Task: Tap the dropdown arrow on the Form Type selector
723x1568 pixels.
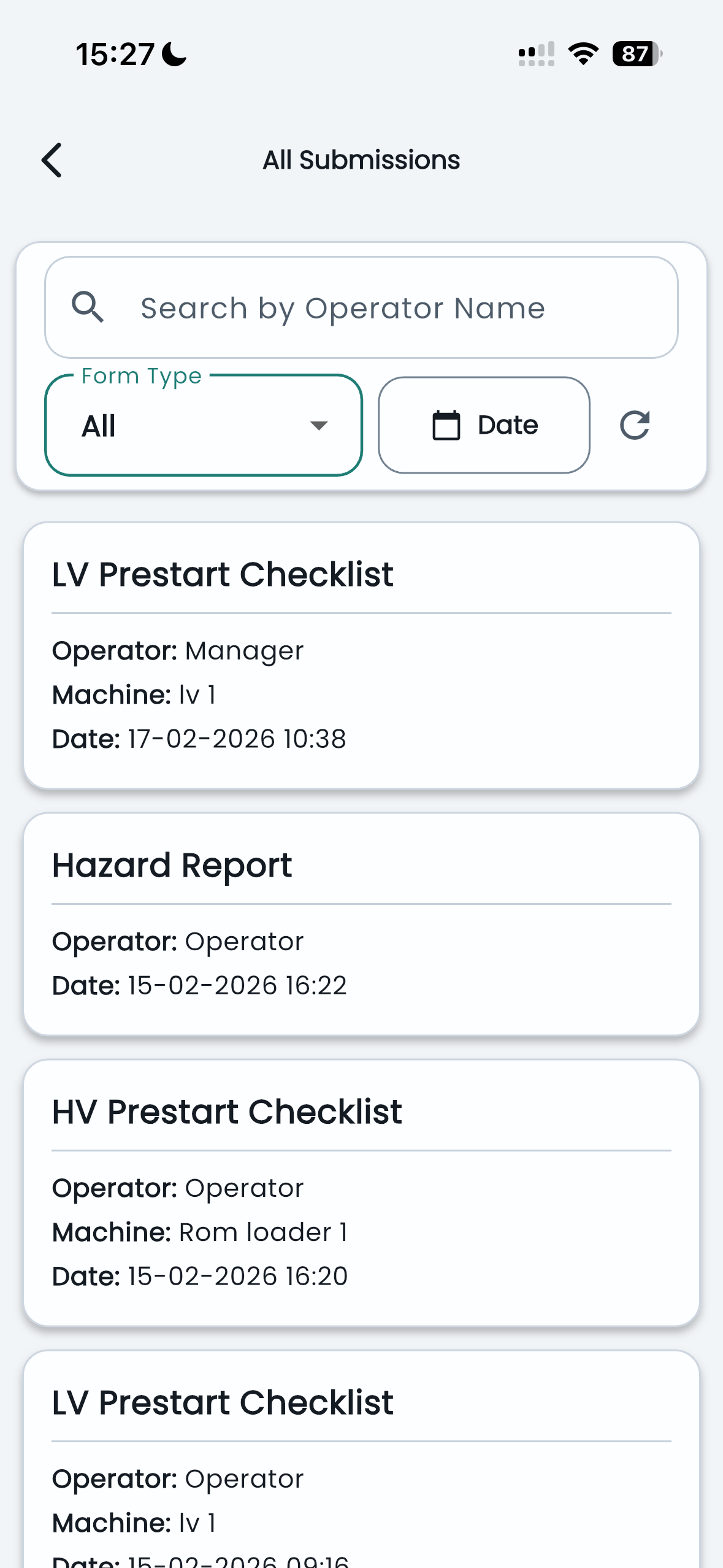Action: click(318, 426)
